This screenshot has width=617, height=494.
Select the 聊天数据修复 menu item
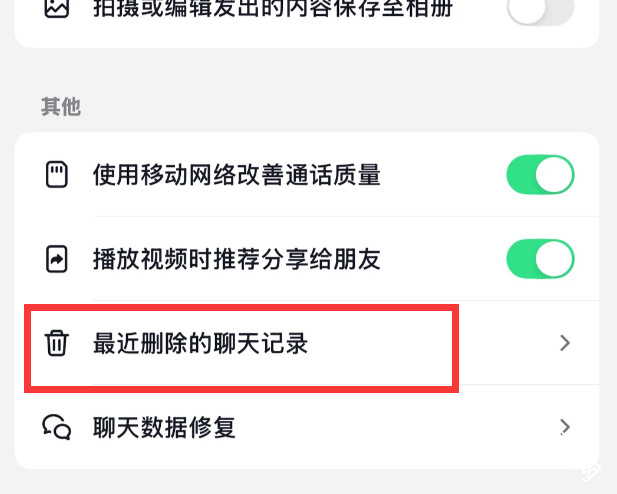164,428
